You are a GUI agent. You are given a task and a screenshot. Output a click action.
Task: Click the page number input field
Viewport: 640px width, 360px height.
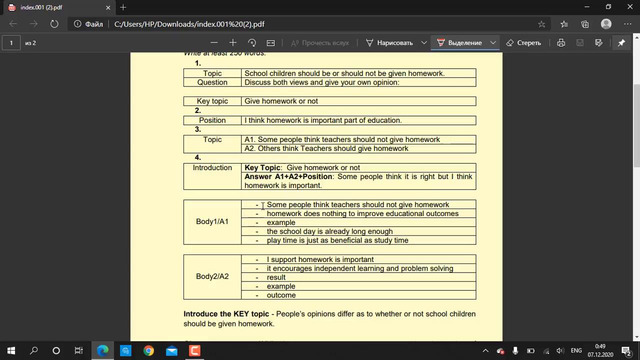(11, 42)
